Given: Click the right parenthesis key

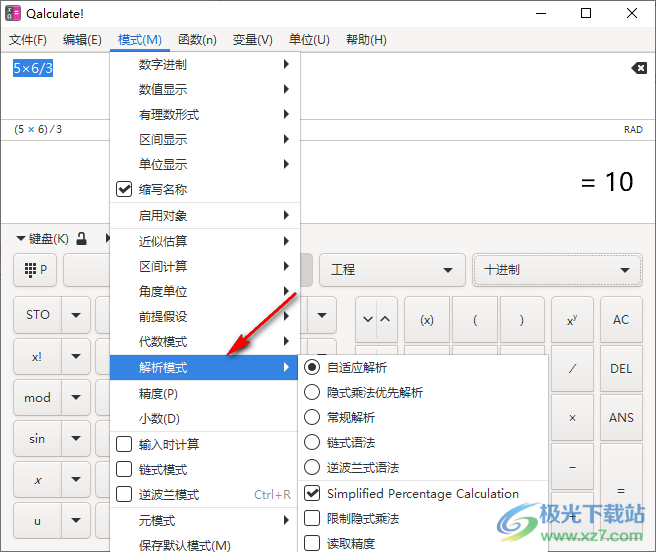Looking at the screenshot, I should 522,320.
